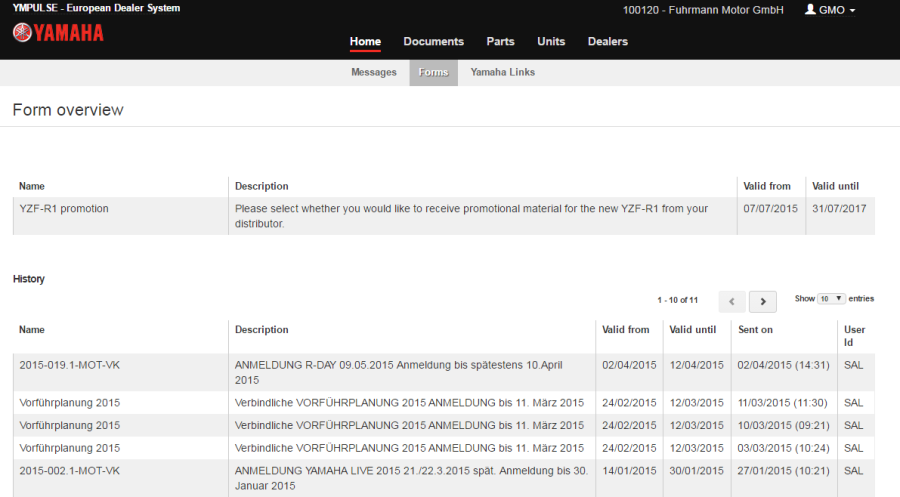Click Valid from 14/01/2015 cell
Image resolution: width=900 pixels, height=497 pixels.
pyautogui.click(x=629, y=471)
